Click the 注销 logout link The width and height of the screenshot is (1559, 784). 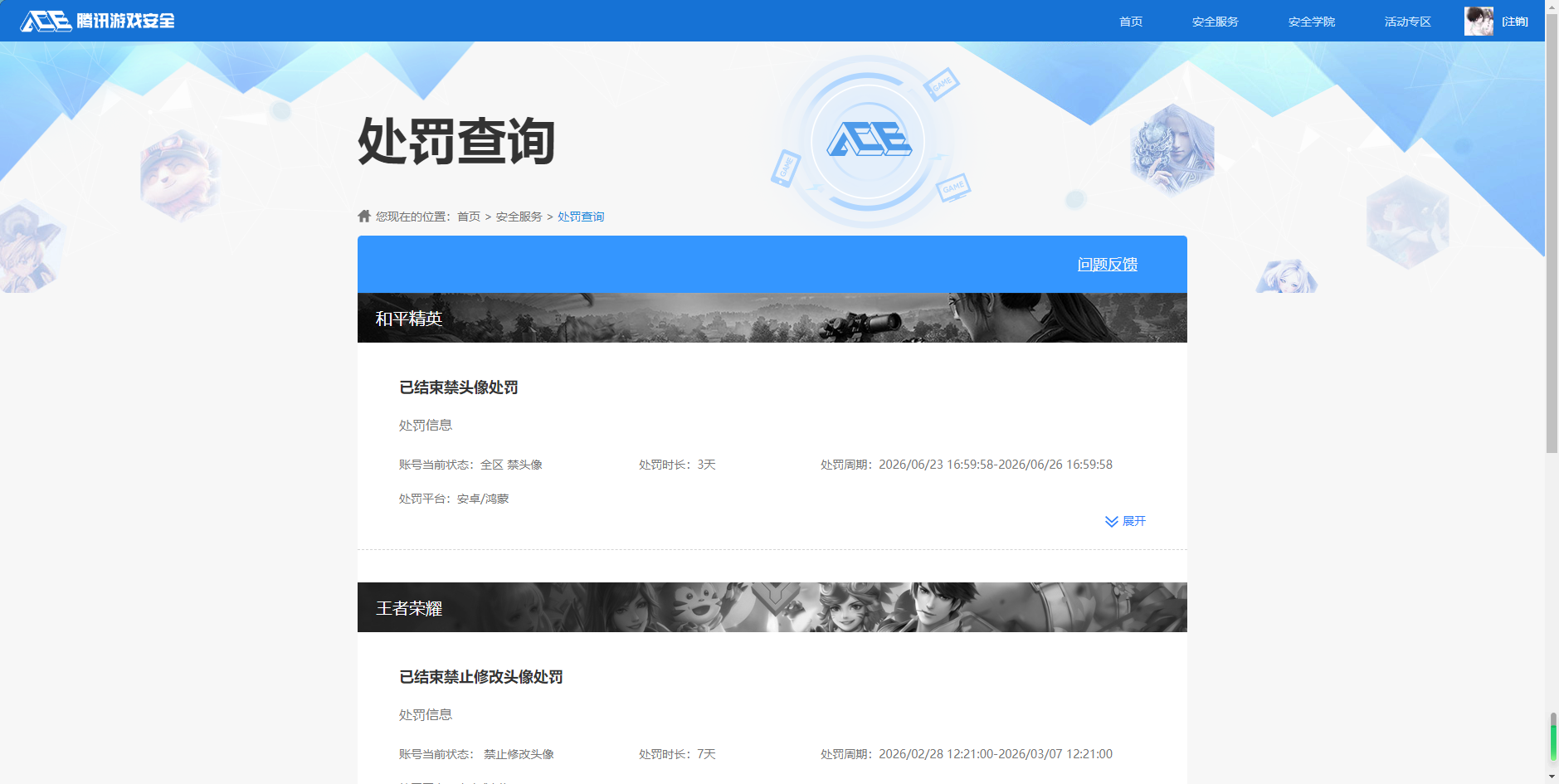point(1515,22)
